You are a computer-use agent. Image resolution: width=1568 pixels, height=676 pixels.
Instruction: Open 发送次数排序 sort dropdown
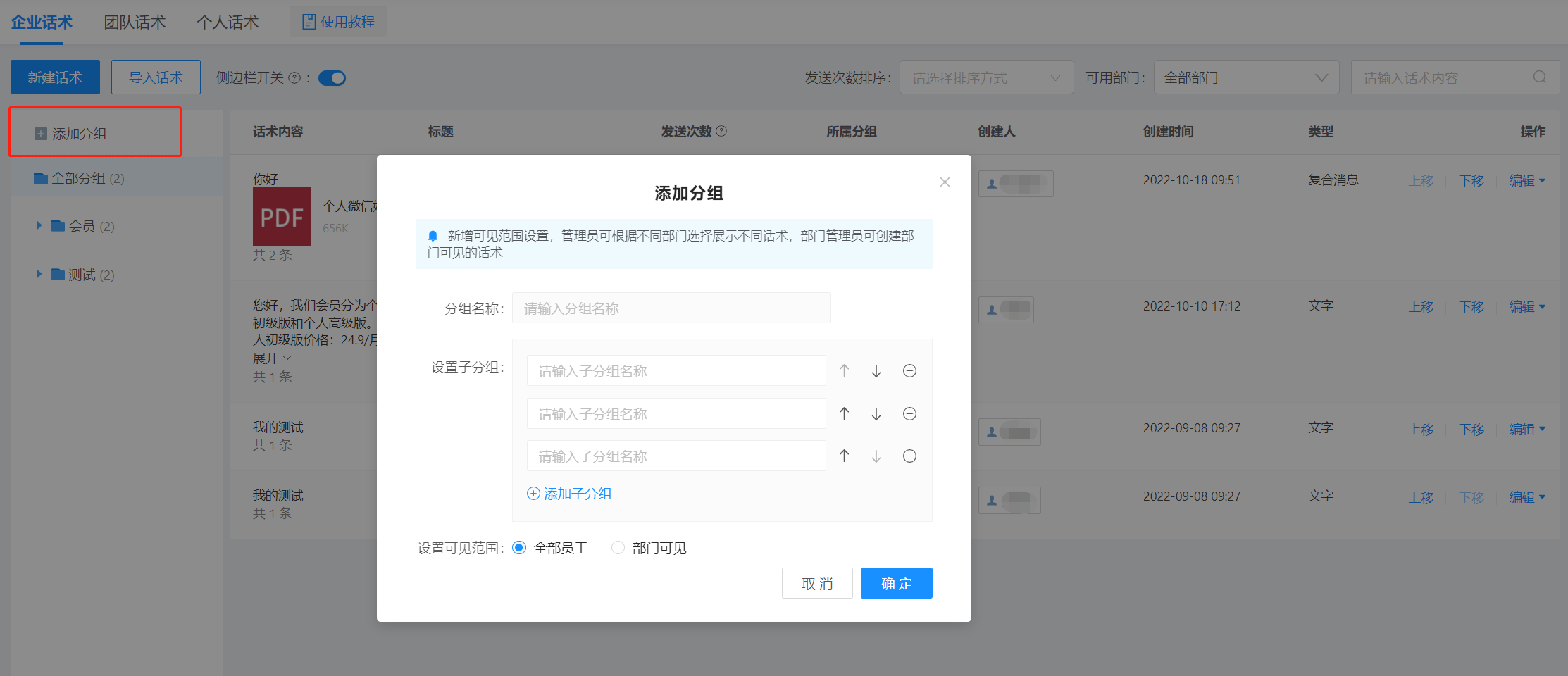click(x=986, y=77)
